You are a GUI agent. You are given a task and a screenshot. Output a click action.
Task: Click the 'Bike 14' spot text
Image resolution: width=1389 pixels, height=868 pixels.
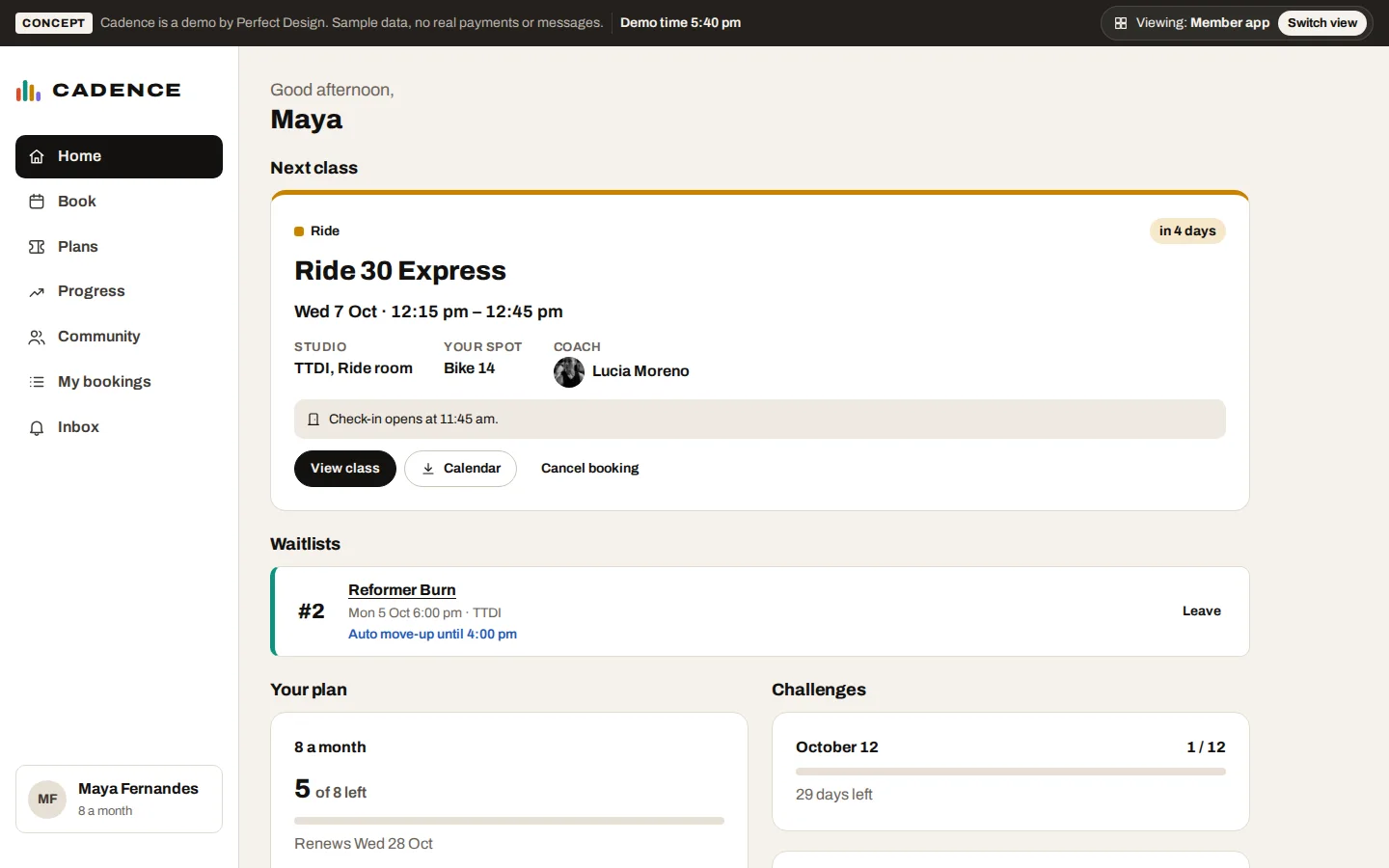point(469,368)
